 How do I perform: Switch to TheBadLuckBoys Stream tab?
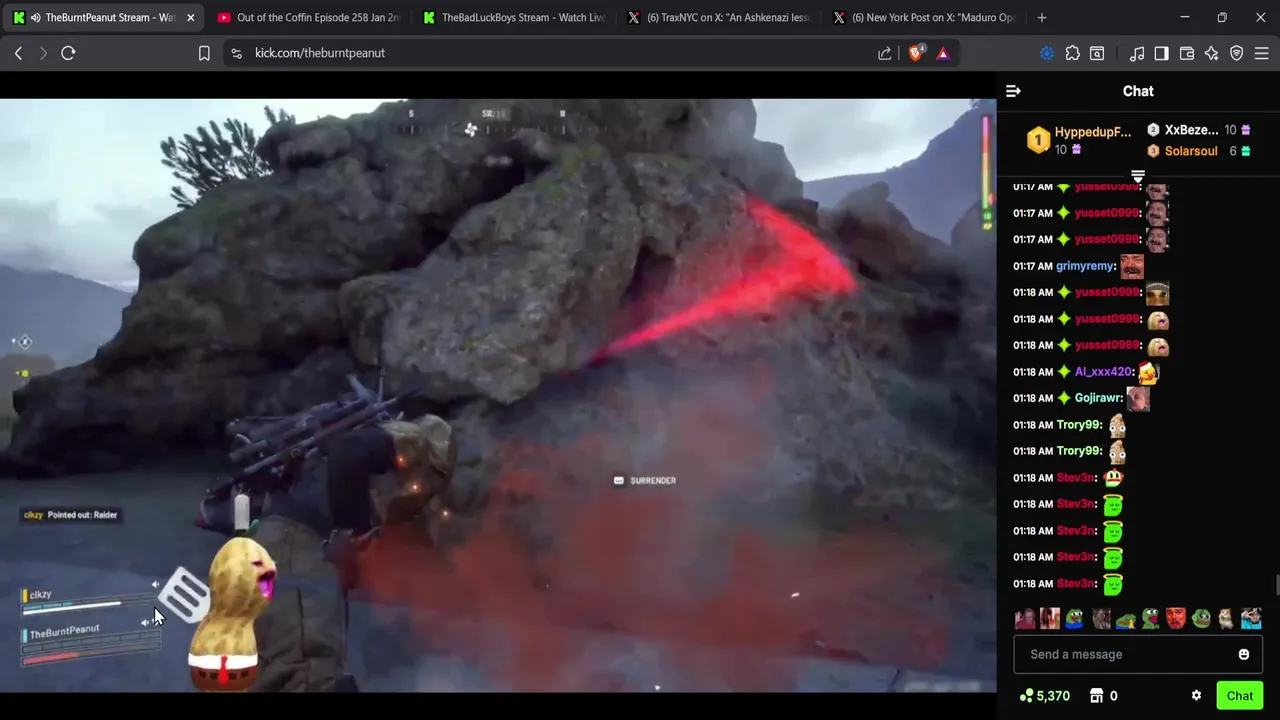(x=514, y=18)
